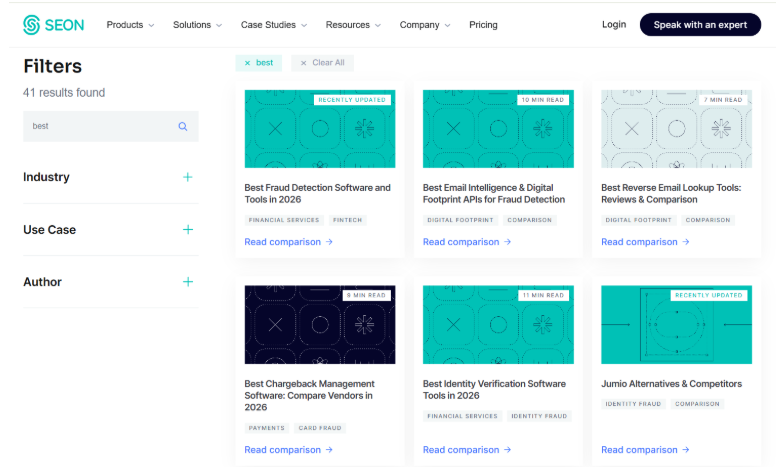Open the Products menu
This screenshot has height=467, width=776.
pos(130,25)
